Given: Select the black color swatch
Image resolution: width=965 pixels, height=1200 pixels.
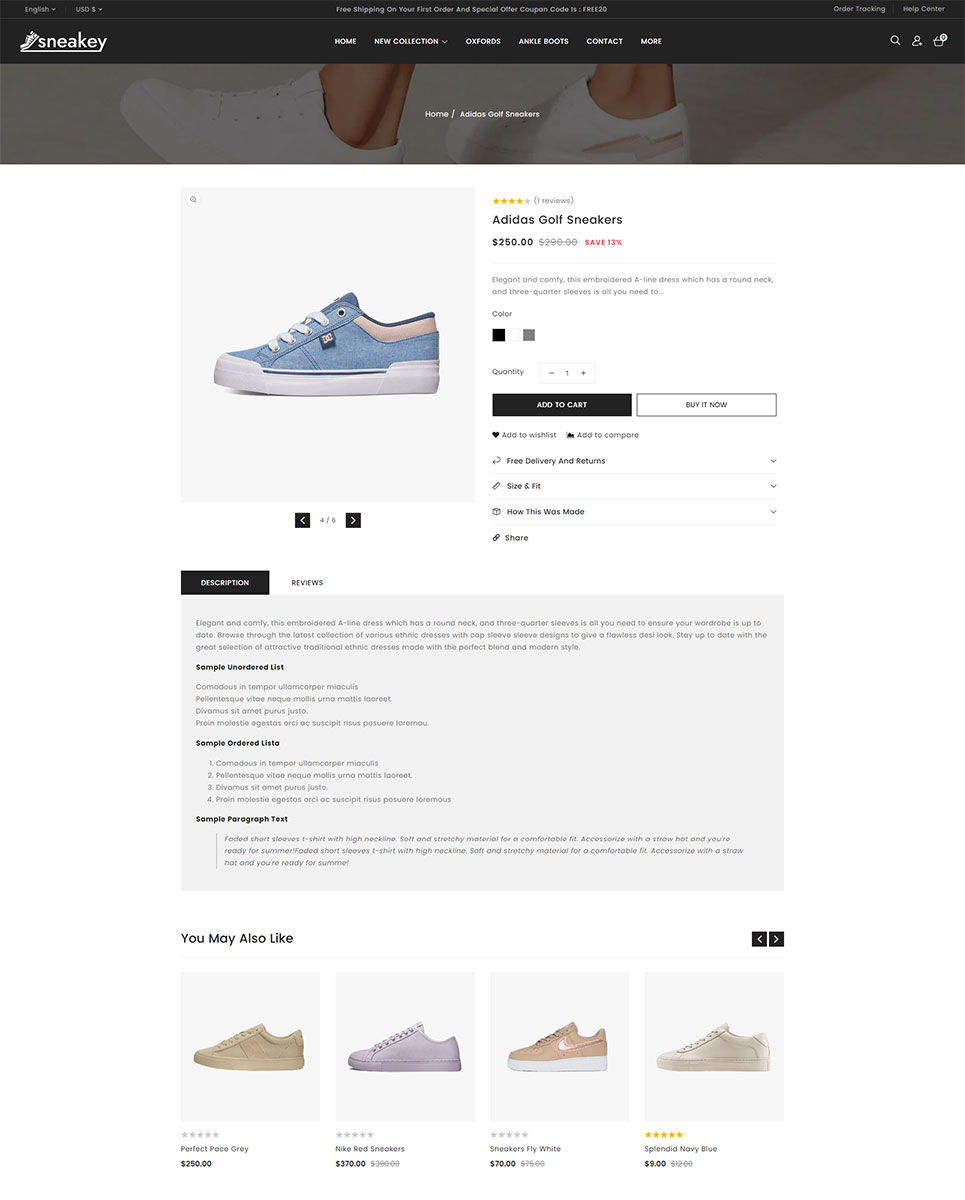Looking at the screenshot, I should (499, 335).
